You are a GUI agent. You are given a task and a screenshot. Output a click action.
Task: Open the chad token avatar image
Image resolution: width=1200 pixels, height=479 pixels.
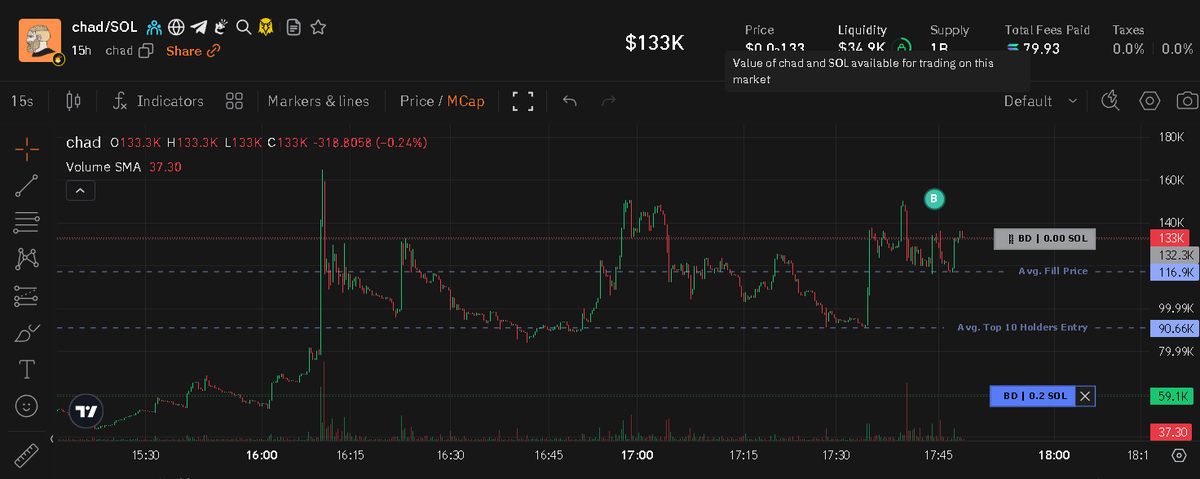click(x=40, y=39)
